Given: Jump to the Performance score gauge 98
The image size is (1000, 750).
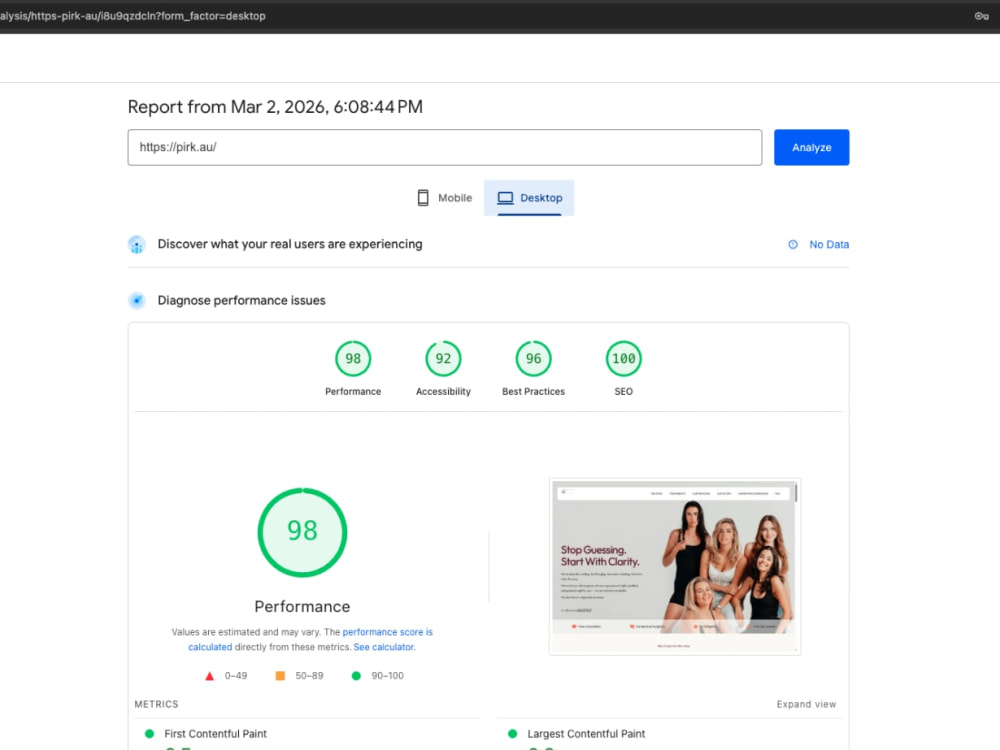Looking at the screenshot, I should point(353,358).
